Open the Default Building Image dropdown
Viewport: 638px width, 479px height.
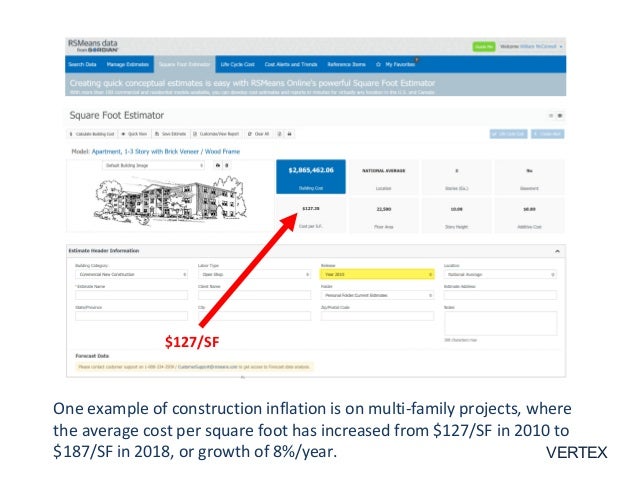coord(153,166)
